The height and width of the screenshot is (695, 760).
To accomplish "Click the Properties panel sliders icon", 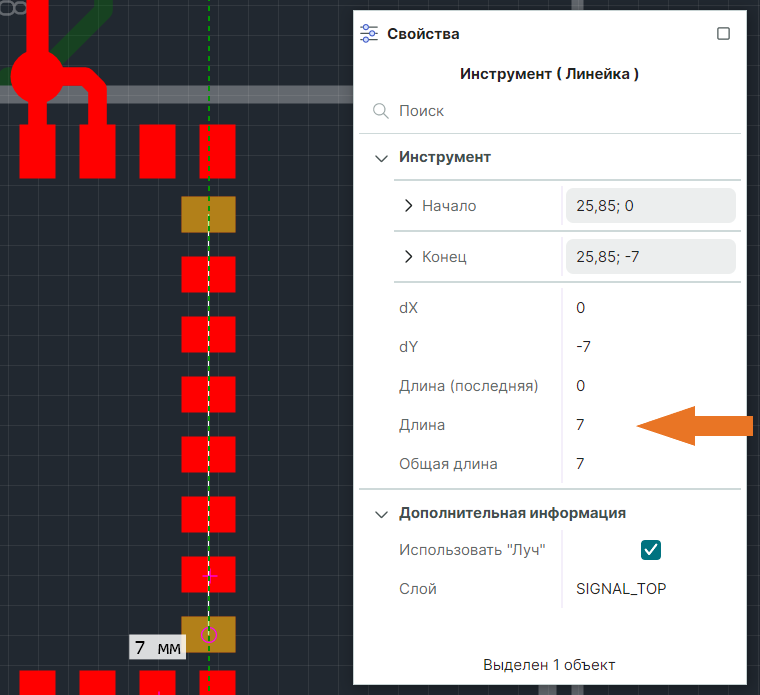I will (369, 33).
